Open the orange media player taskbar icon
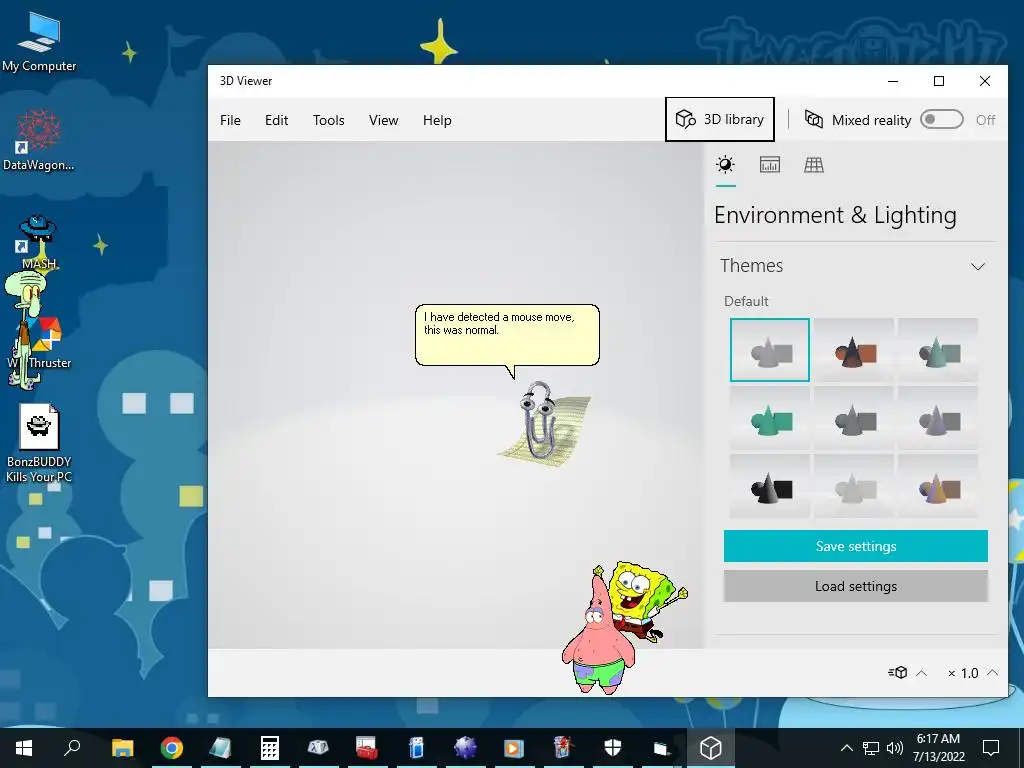 [x=514, y=748]
